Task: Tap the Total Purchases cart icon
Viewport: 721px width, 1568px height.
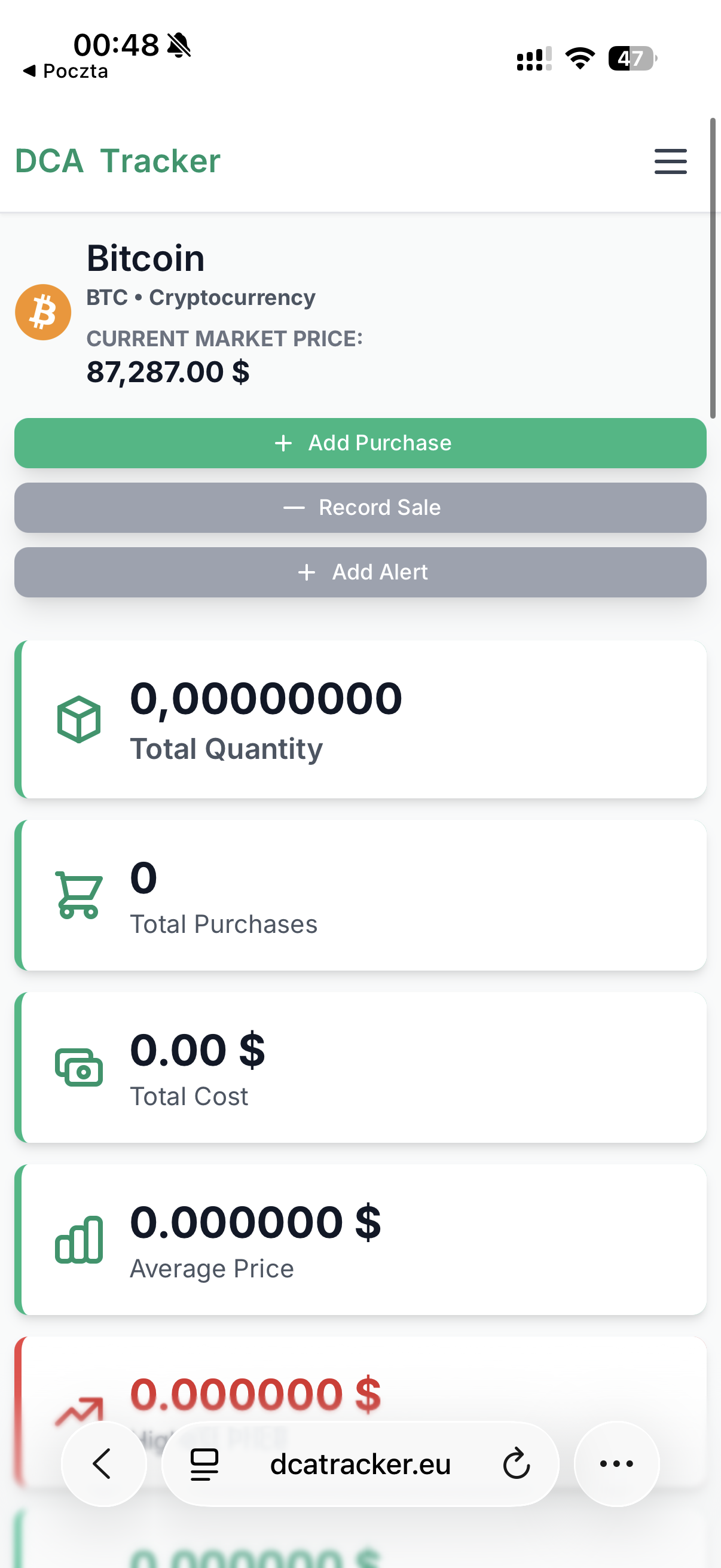Action: point(78,894)
